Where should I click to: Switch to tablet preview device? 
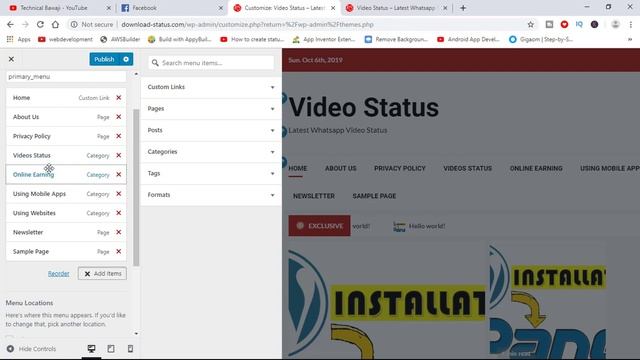coord(111,349)
